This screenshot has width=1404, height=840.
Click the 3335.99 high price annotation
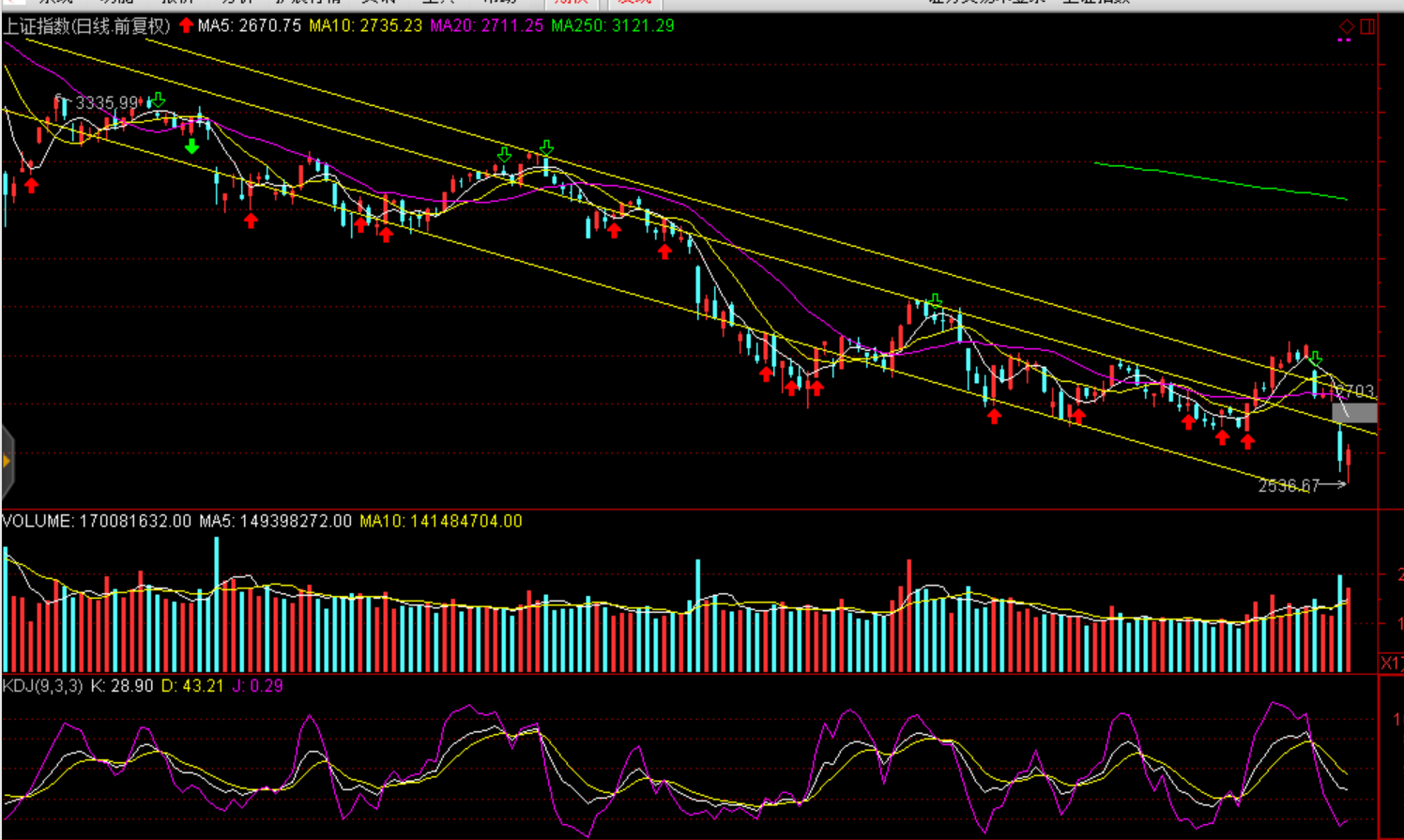106,102
